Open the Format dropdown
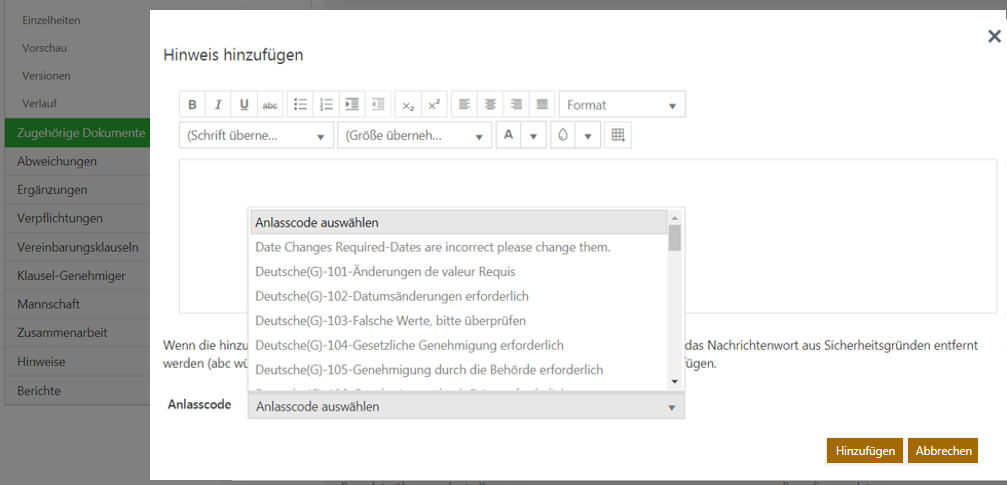The width and height of the screenshot is (1007, 485). [x=622, y=105]
